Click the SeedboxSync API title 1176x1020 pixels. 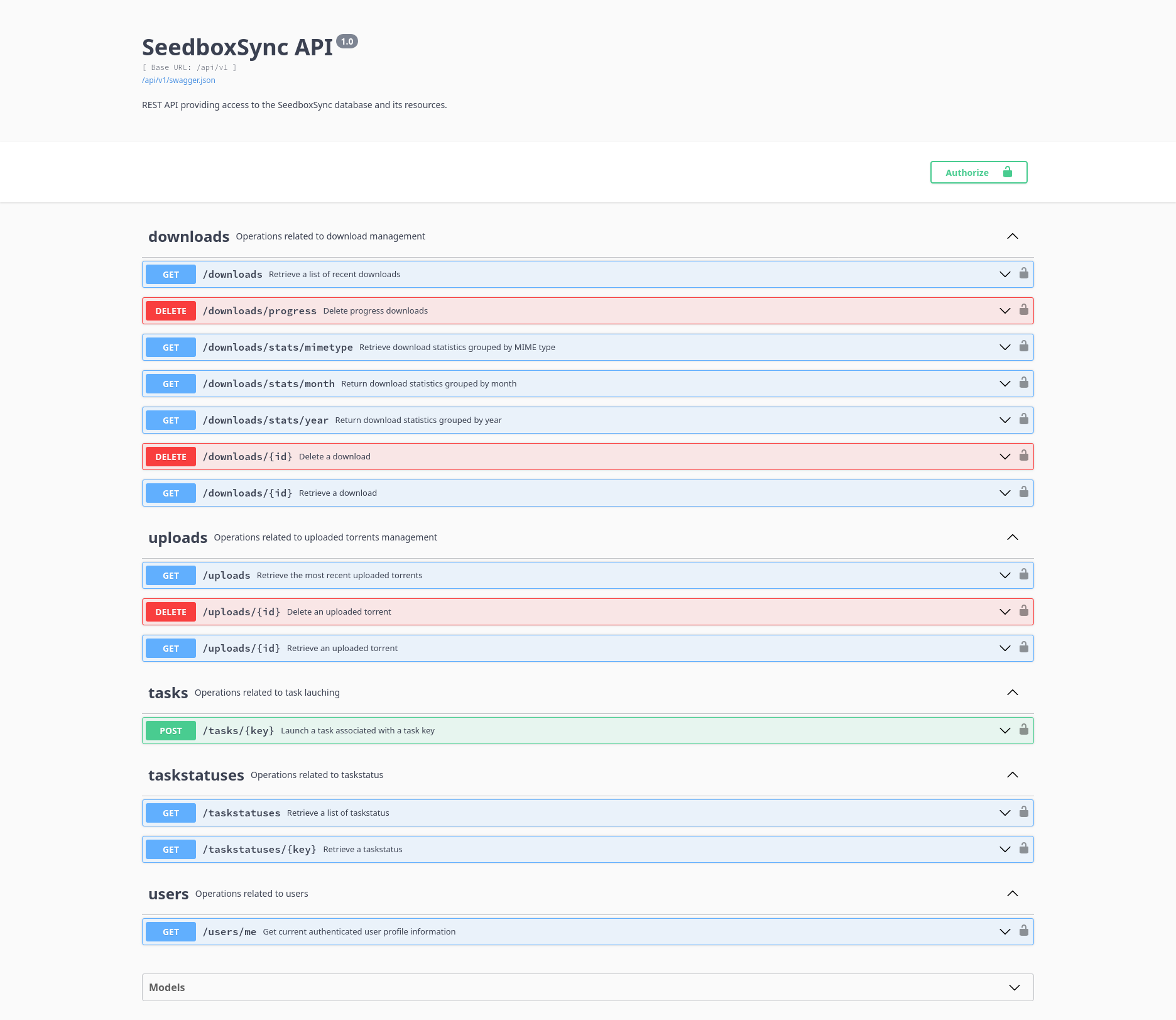point(237,48)
